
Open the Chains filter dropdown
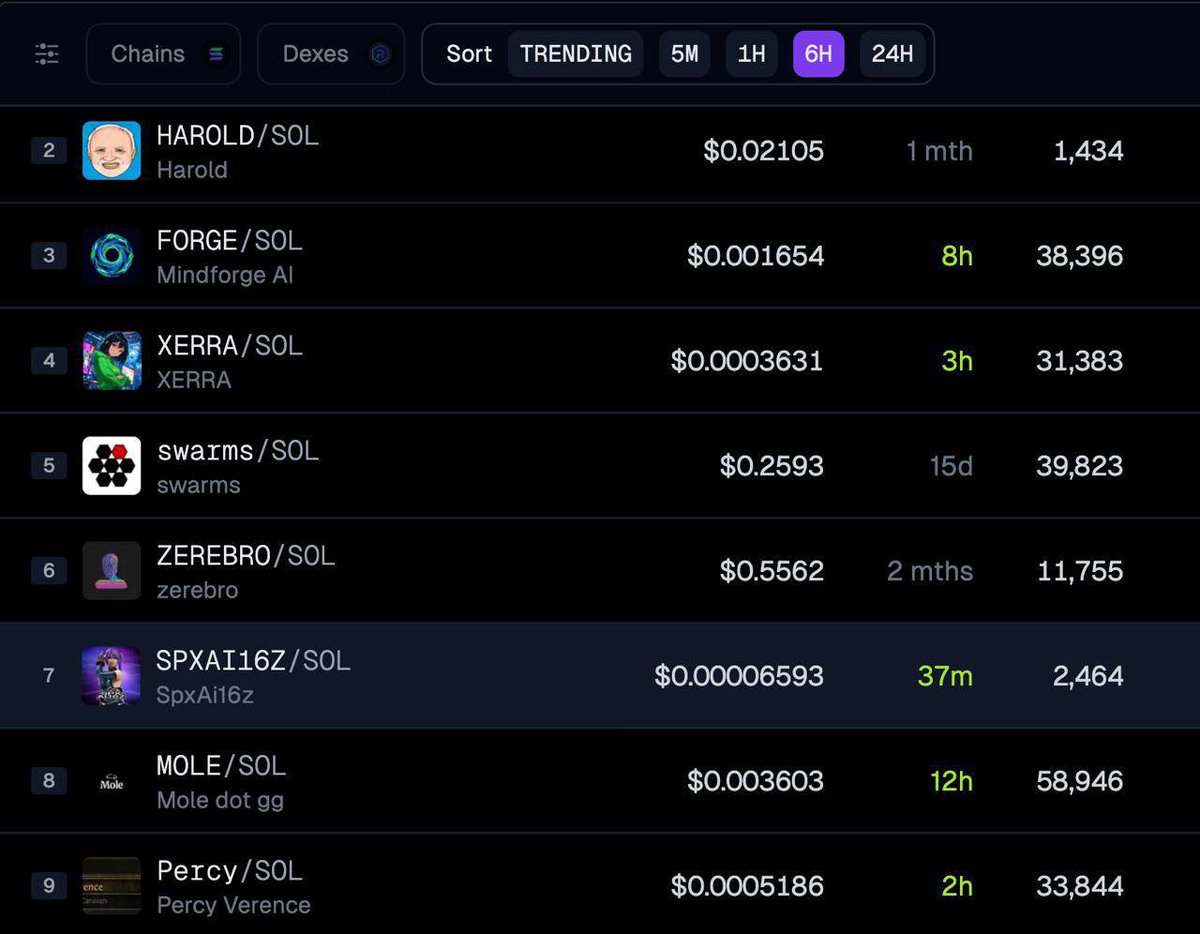tap(163, 54)
